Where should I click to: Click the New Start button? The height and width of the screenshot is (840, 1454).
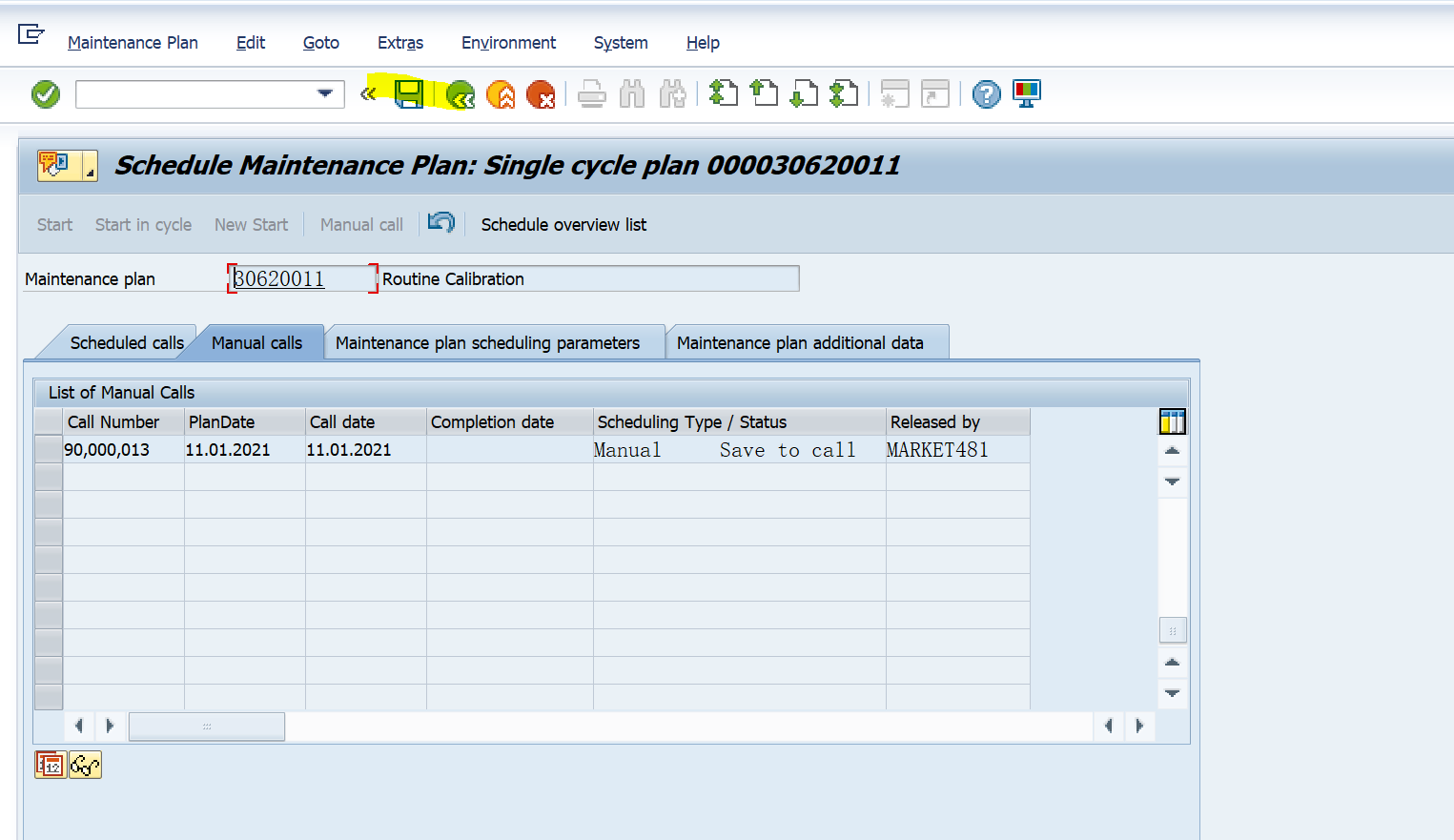pyautogui.click(x=251, y=225)
